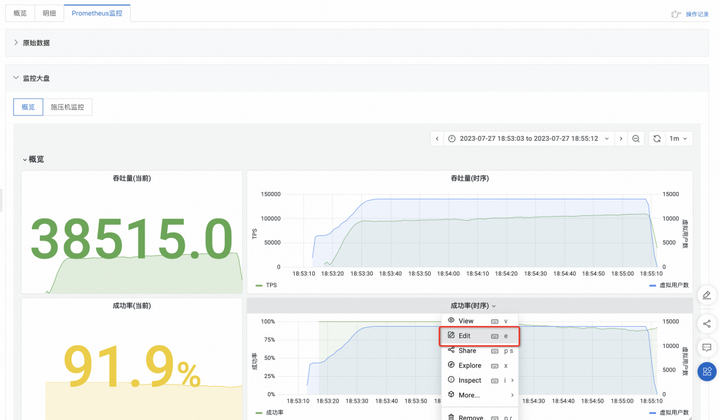The image size is (720, 420).
Task: Click the hand pointer icon beside 操作记录
Action: 676,14
